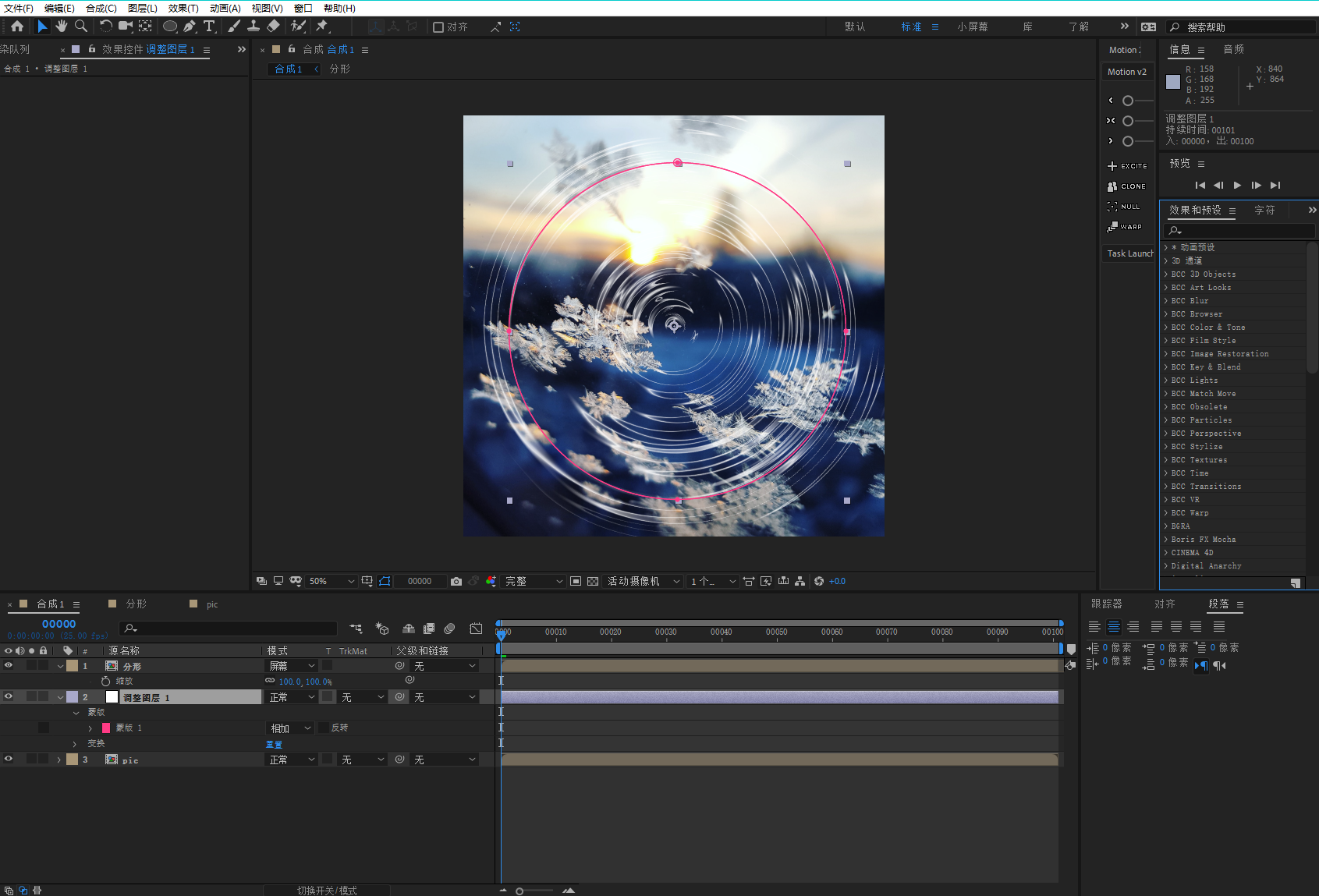Click the NULL button in Motion panel
Viewport: 1319px width, 896px height.
point(1124,207)
